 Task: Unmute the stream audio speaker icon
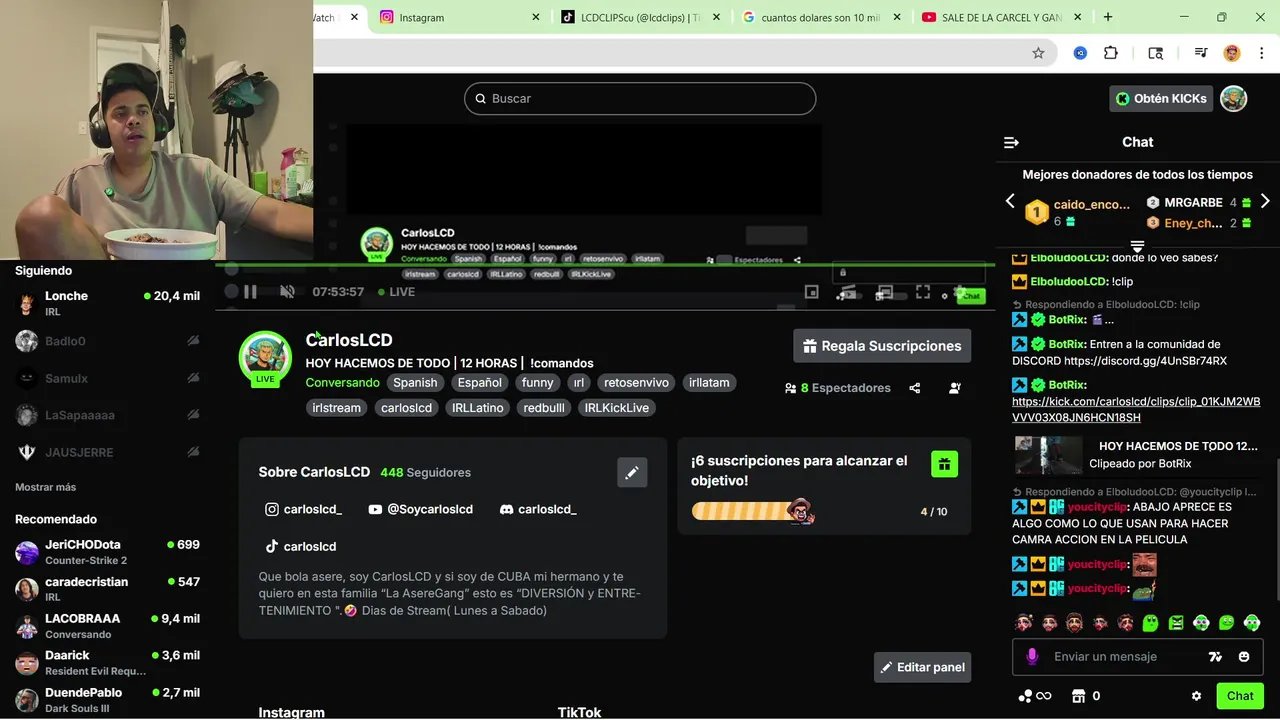tap(287, 292)
